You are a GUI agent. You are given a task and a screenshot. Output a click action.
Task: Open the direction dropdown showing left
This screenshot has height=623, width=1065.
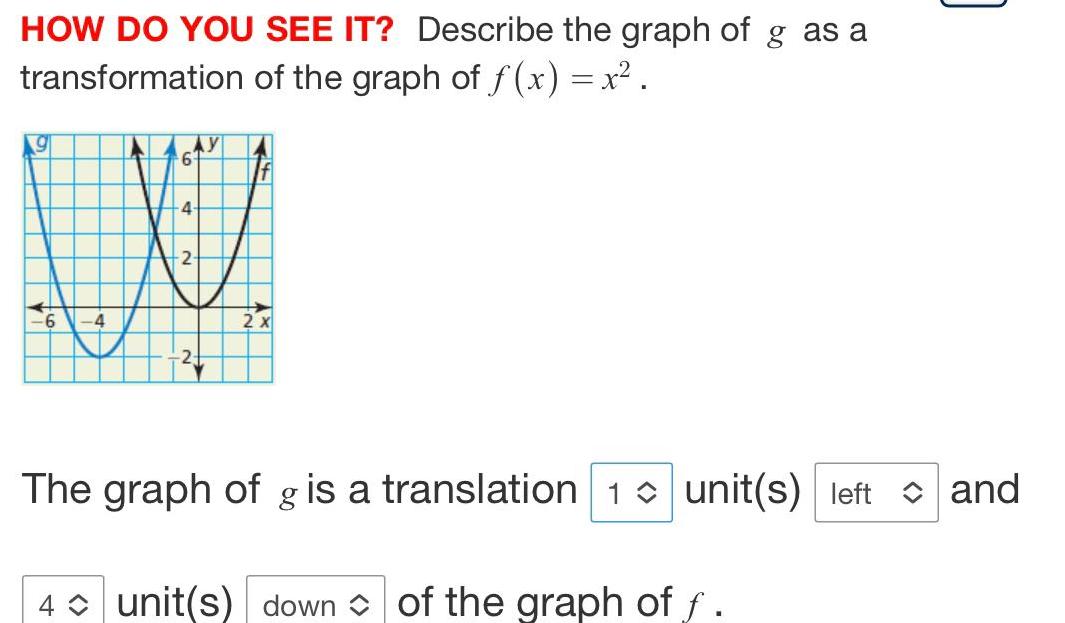click(875, 493)
